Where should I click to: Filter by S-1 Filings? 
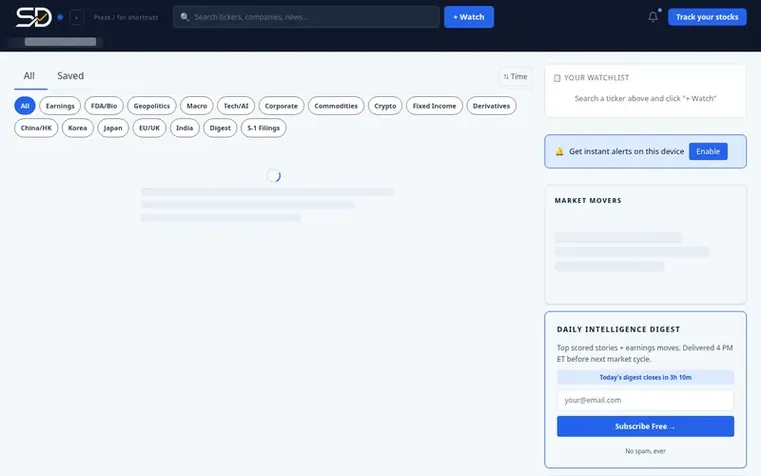[264, 128]
